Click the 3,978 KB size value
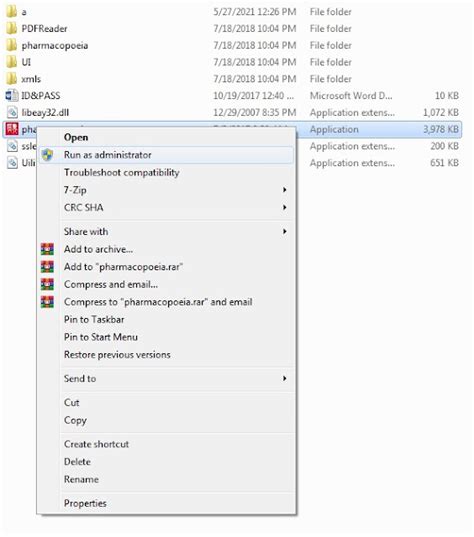 coord(441,129)
